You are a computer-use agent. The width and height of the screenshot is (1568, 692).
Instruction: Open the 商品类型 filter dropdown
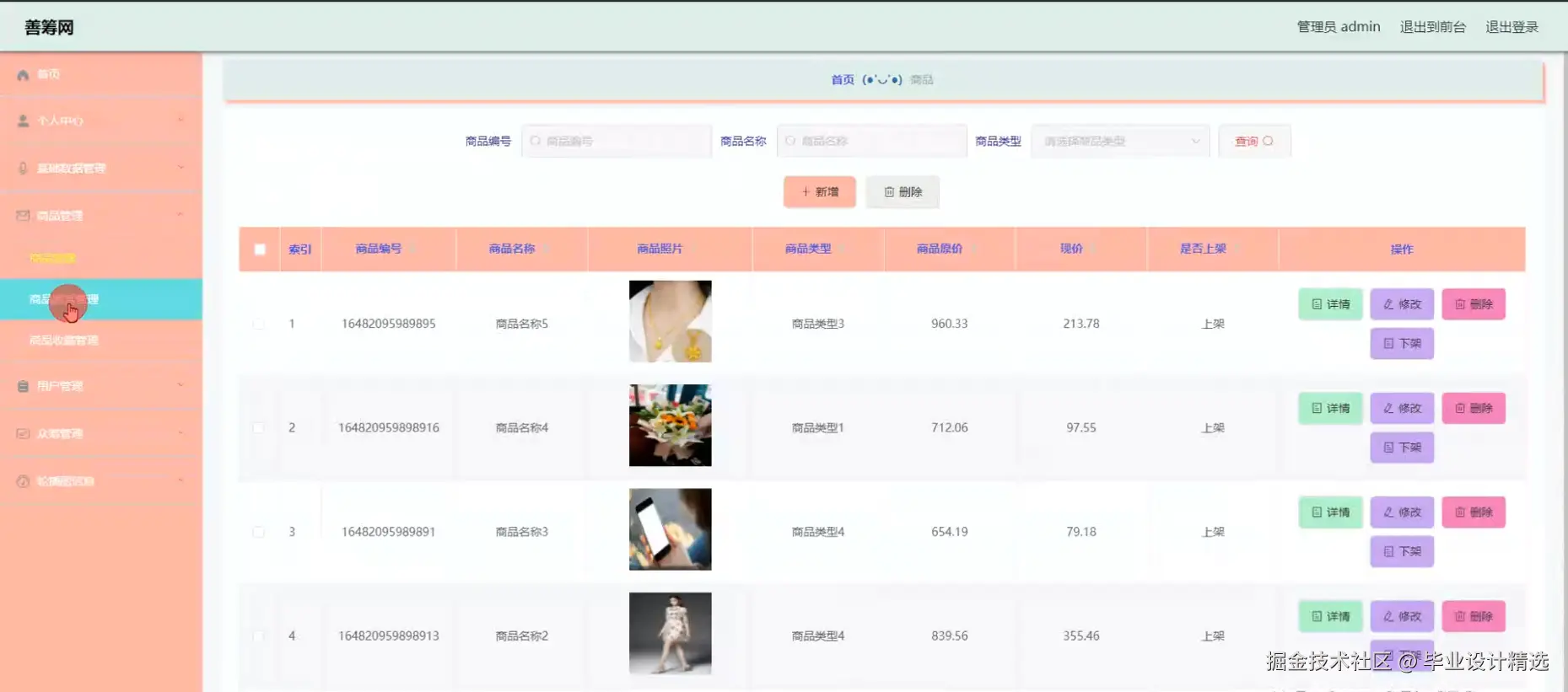[1120, 142]
